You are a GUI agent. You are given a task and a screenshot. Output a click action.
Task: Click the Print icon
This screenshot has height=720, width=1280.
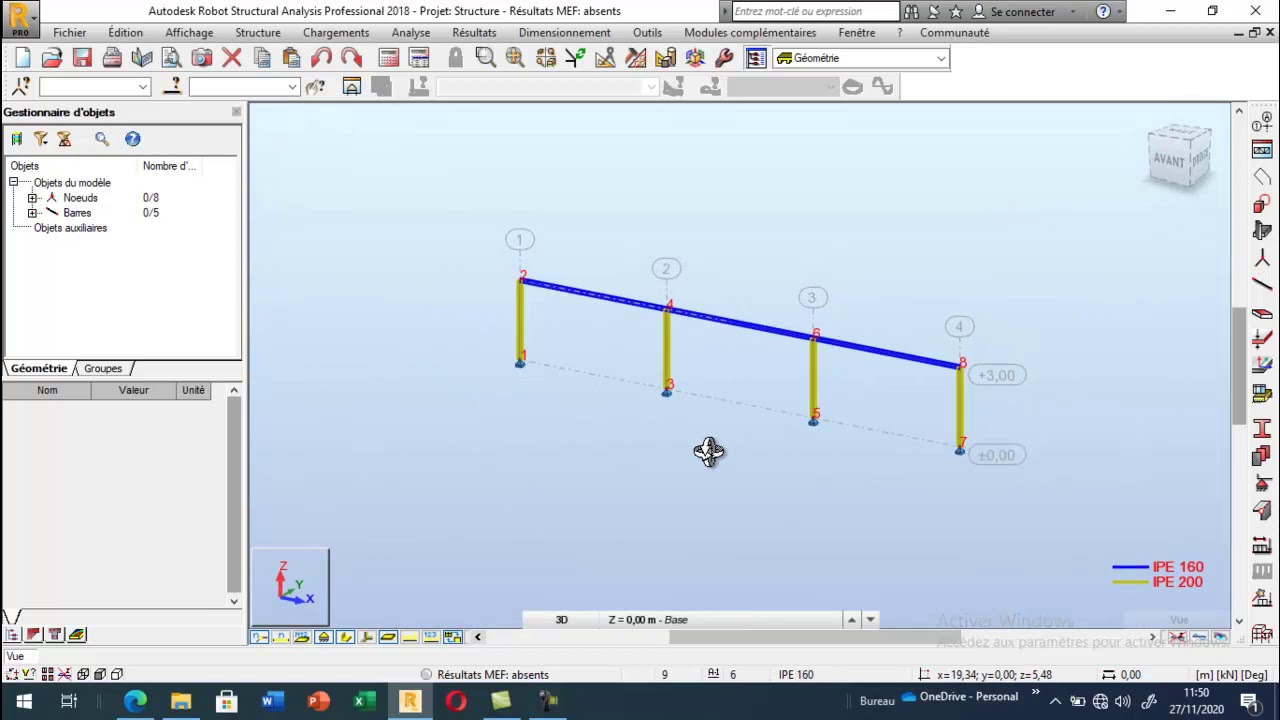(112, 58)
